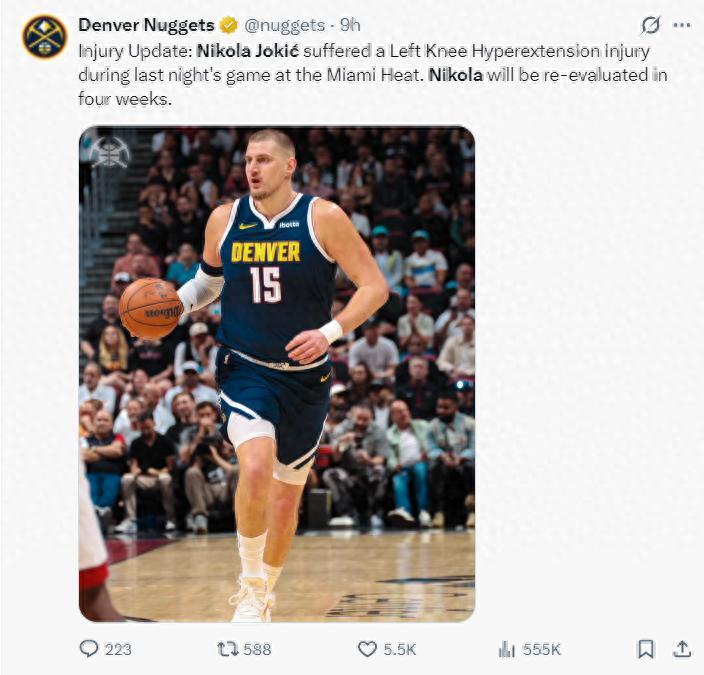The image size is (704, 675).
Task: Click the 9h post timestamp
Action: coord(350,25)
